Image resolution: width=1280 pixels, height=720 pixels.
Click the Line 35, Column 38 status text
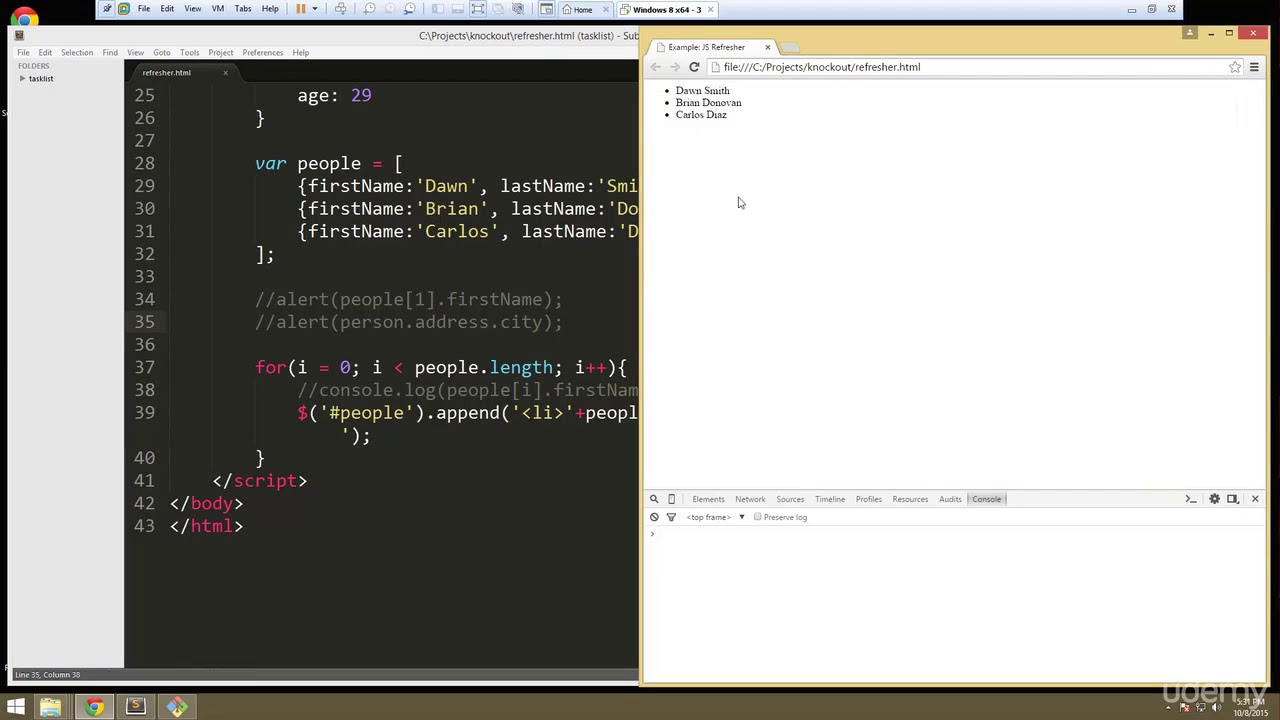click(x=47, y=675)
